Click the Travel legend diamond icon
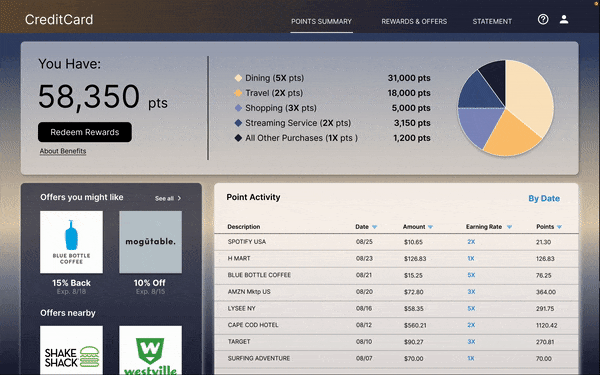This screenshot has width=600, height=375. [x=238, y=93]
